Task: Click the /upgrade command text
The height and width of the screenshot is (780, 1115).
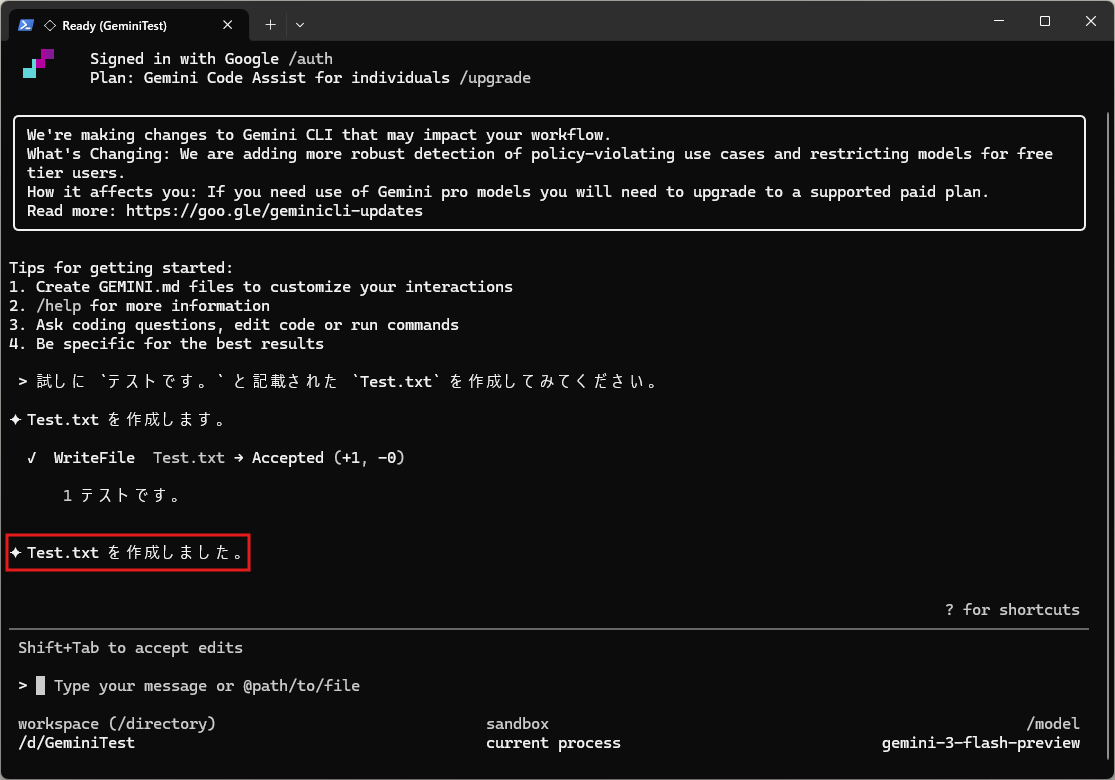Action: [495, 78]
